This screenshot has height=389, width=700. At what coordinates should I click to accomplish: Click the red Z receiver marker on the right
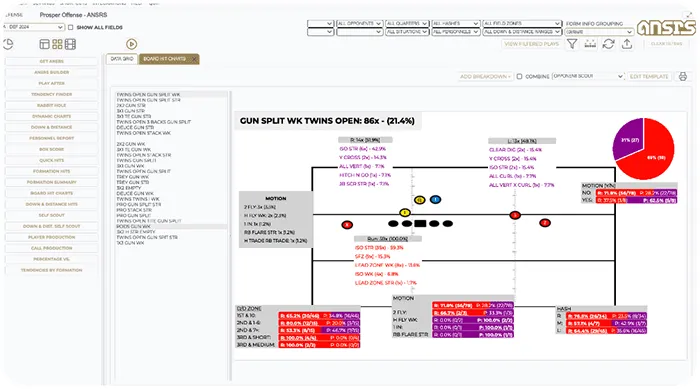pyautogui.click(x=545, y=222)
